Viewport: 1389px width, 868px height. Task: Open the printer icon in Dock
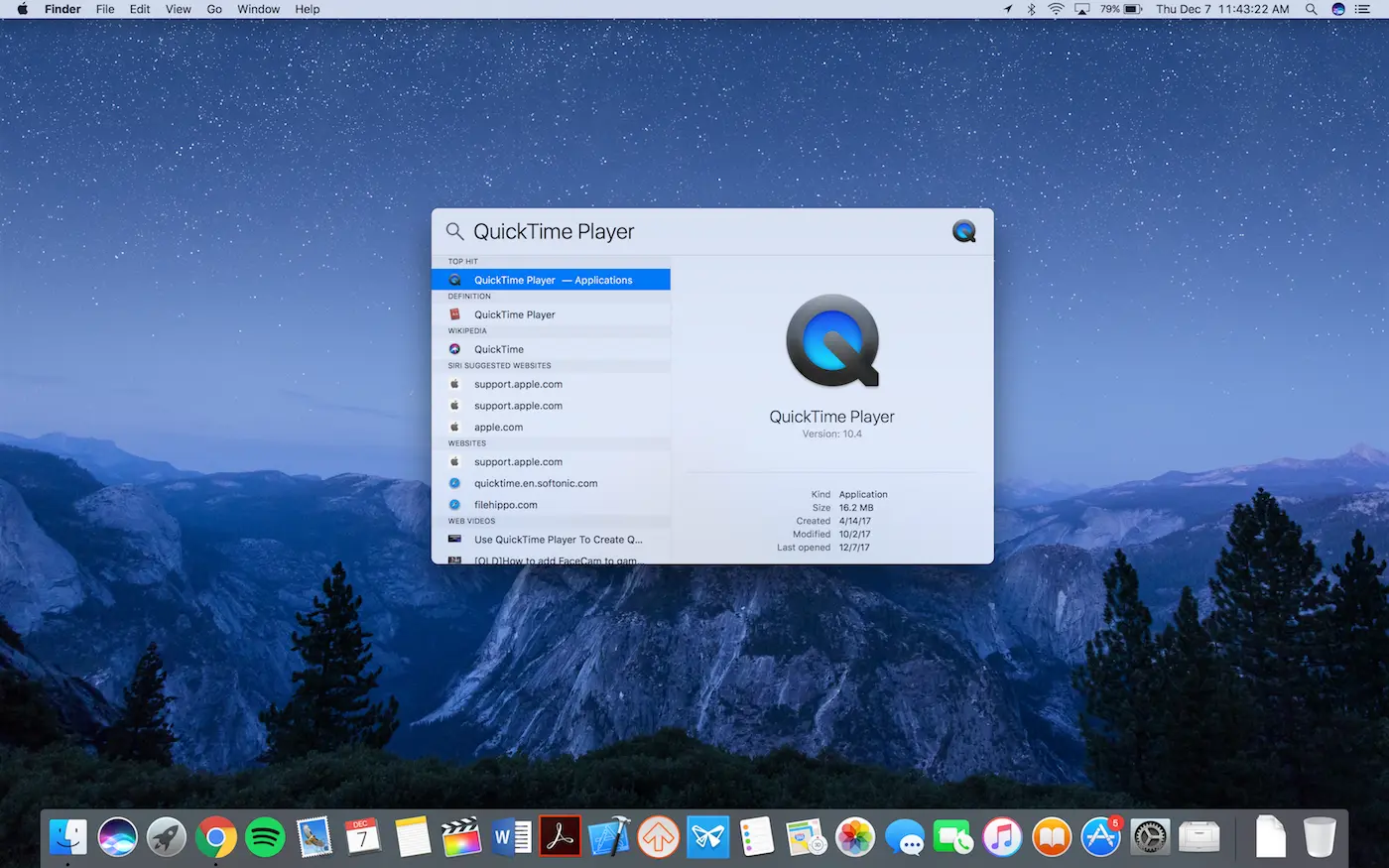pos(1200,837)
